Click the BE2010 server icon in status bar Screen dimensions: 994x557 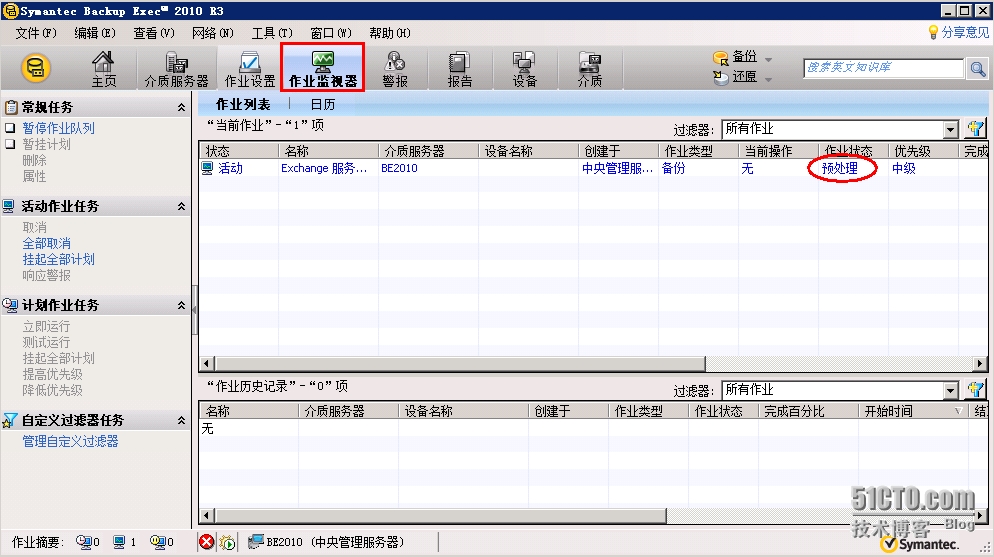(255, 542)
